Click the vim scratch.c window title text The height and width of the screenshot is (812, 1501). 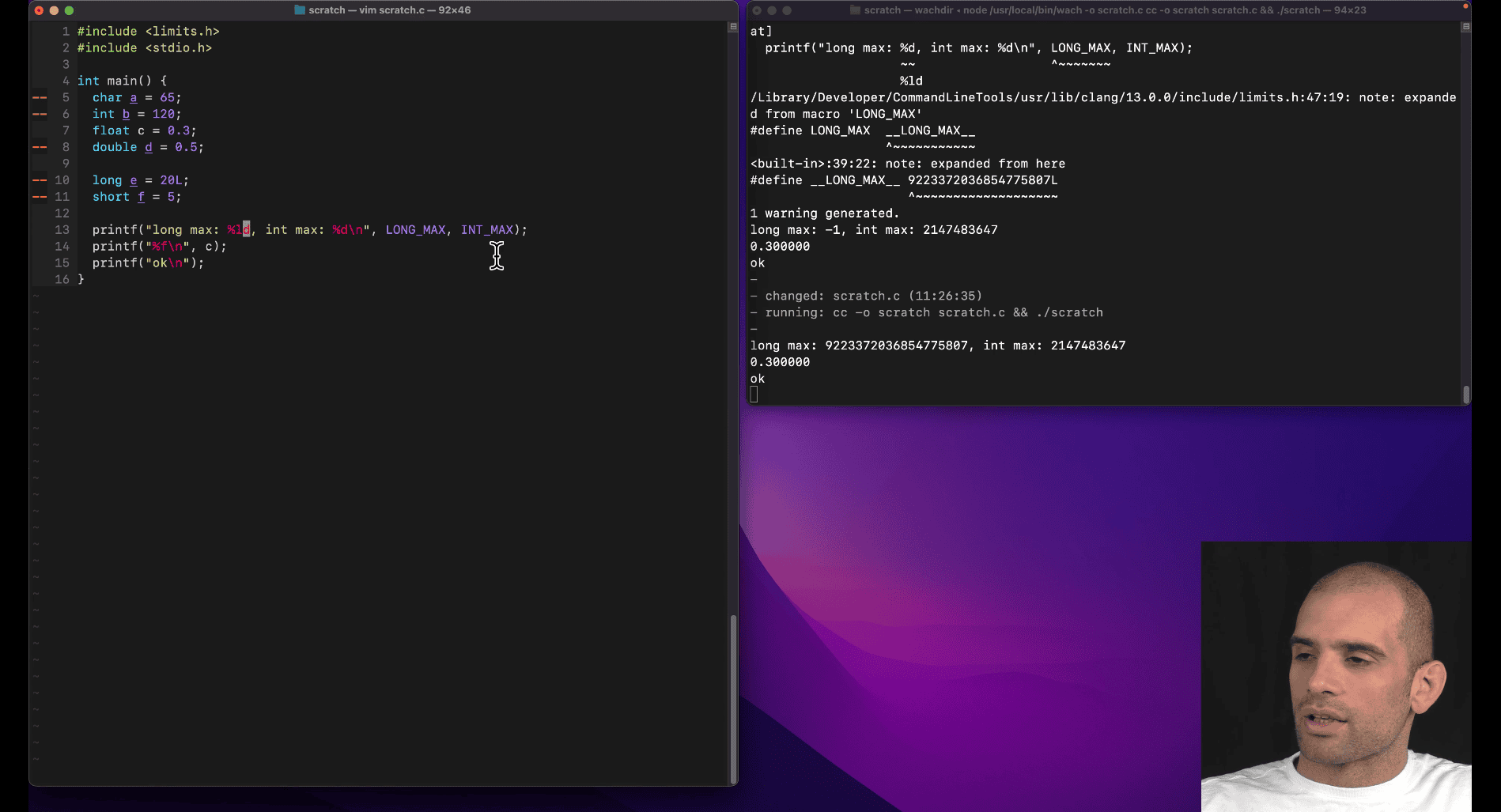(389, 10)
